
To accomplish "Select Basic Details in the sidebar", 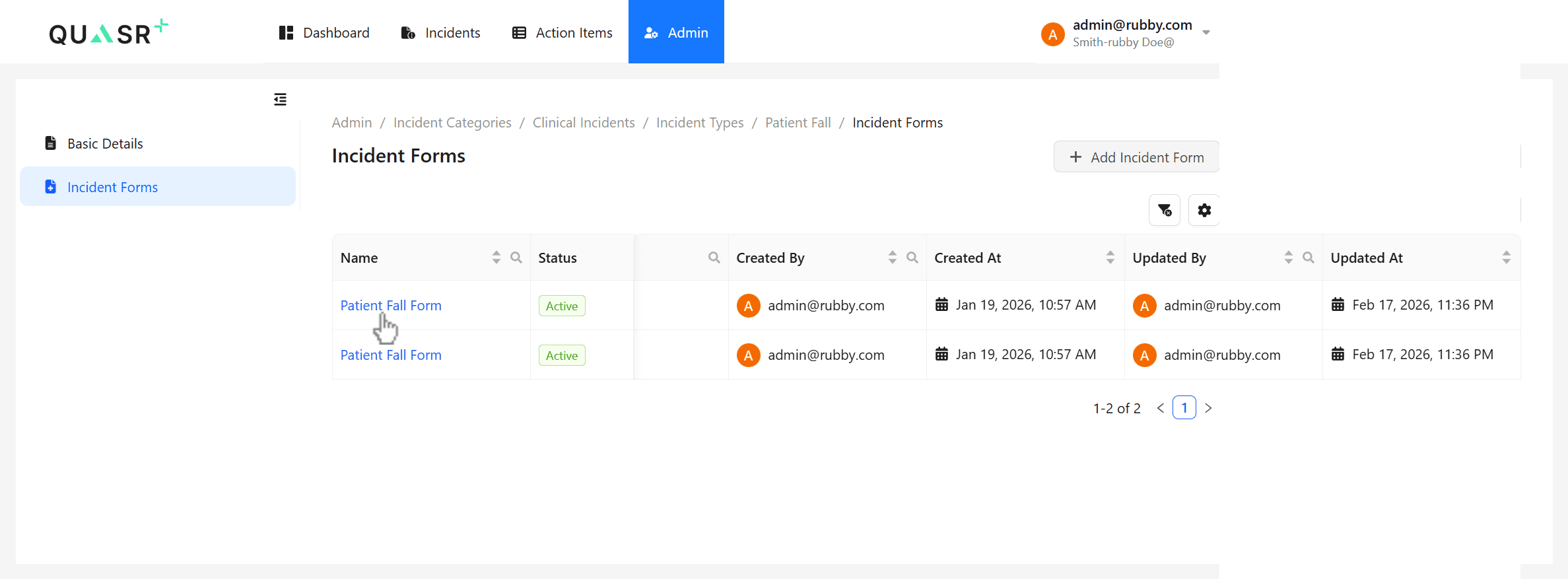I will click(x=105, y=144).
